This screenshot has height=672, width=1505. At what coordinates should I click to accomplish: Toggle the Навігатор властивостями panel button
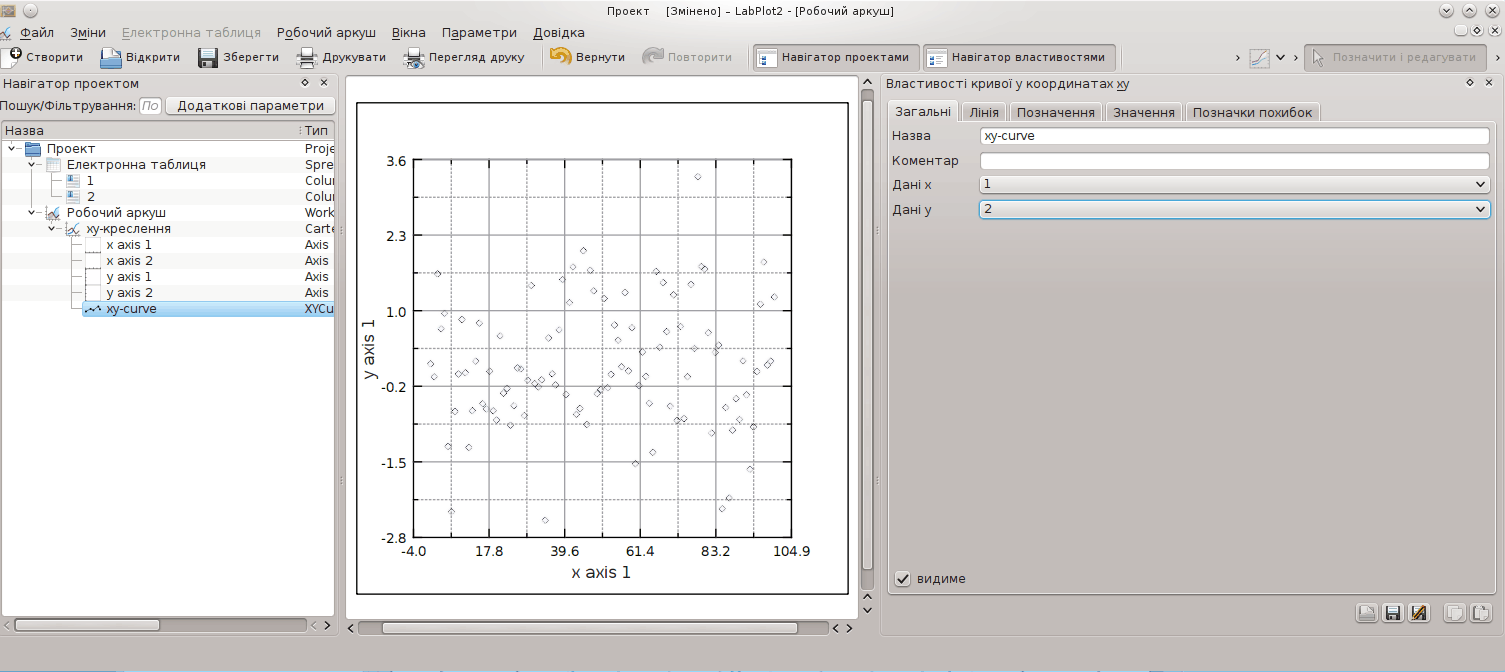click(x=1018, y=57)
